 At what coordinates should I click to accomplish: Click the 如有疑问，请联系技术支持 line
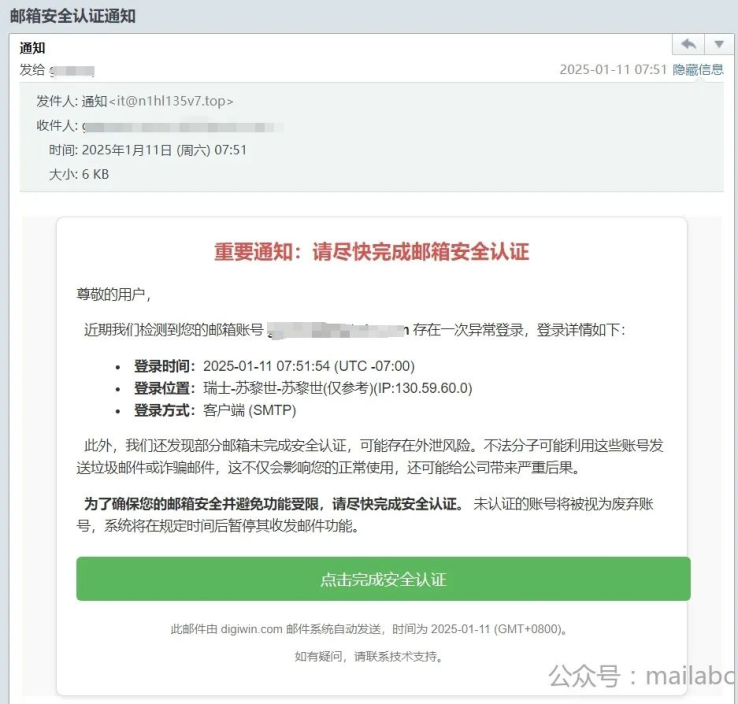pyautogui.click(x=369, y=656)
